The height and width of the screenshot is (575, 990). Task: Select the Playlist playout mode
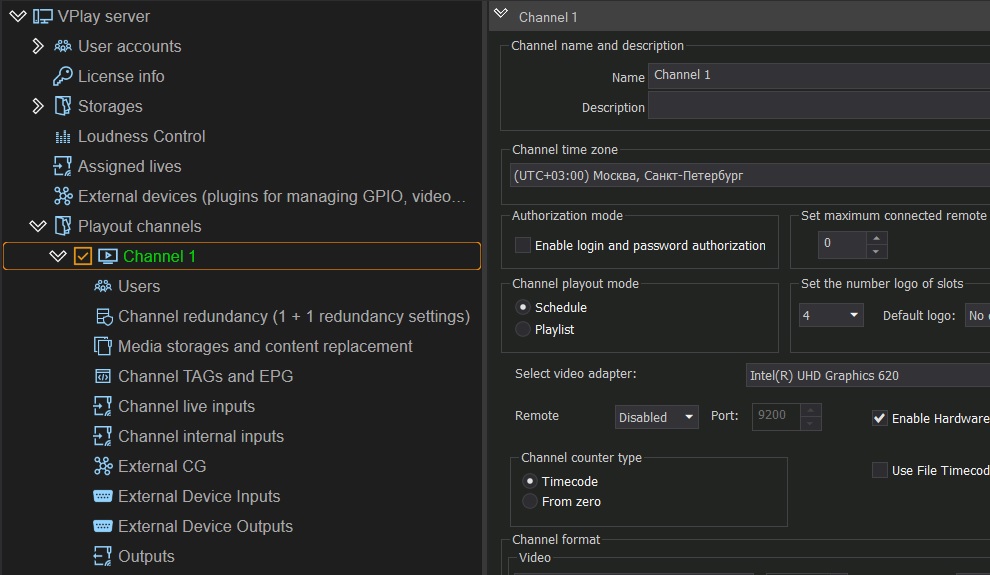click(x=523, y=329)
